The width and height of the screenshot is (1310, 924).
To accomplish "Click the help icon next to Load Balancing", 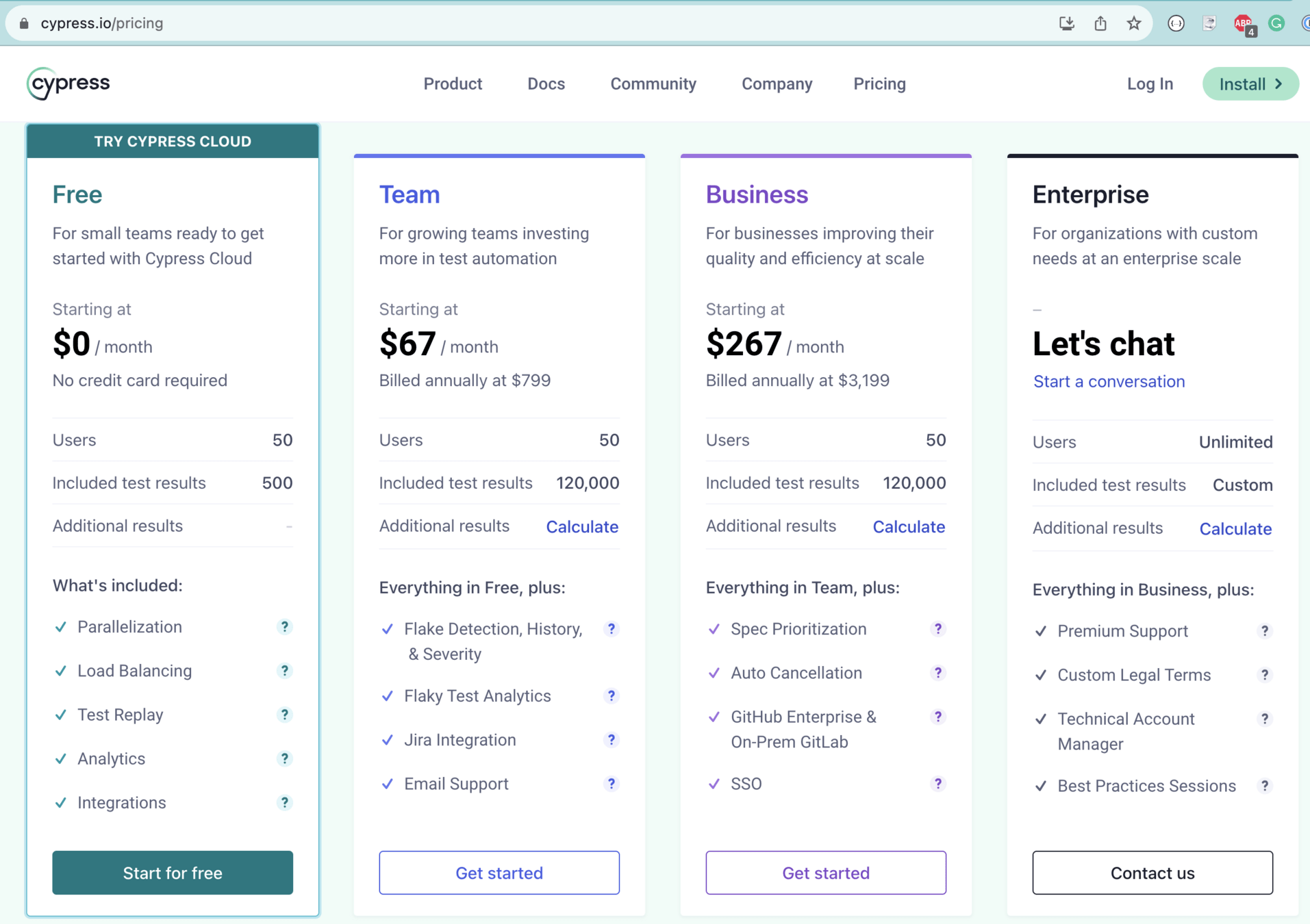I will pos(284,671).
